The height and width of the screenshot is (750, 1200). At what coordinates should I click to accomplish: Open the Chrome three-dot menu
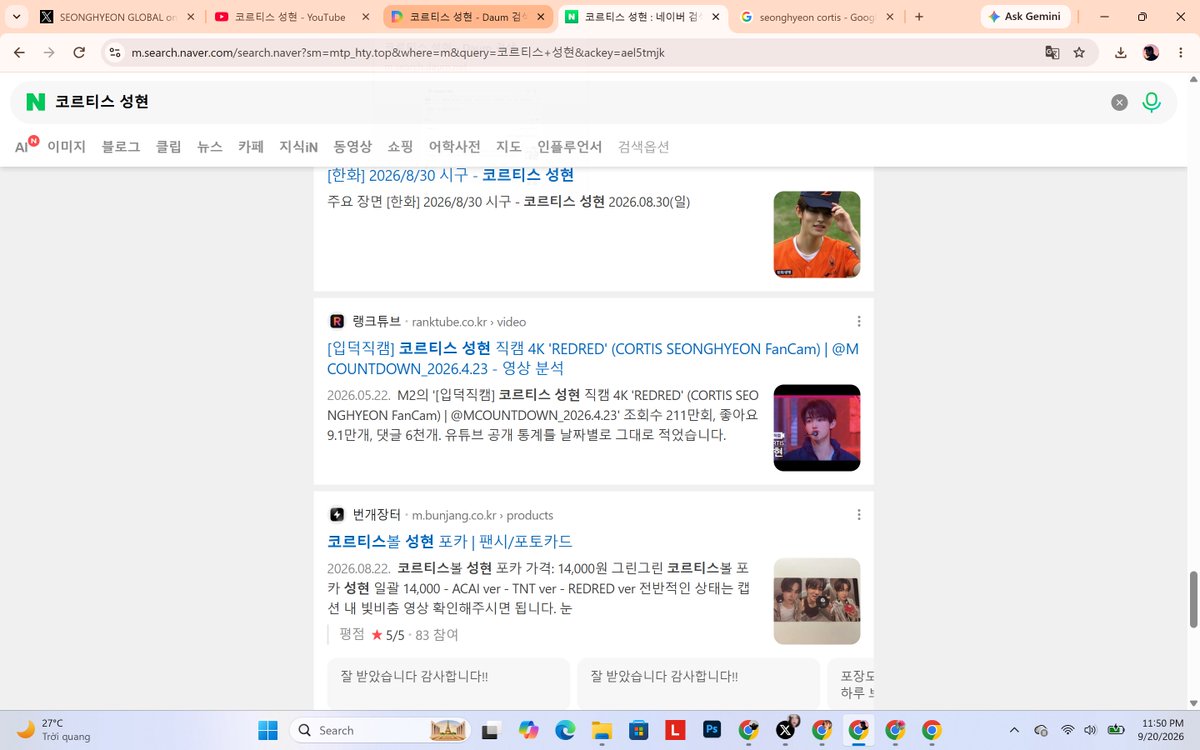tap(1180, 52)
